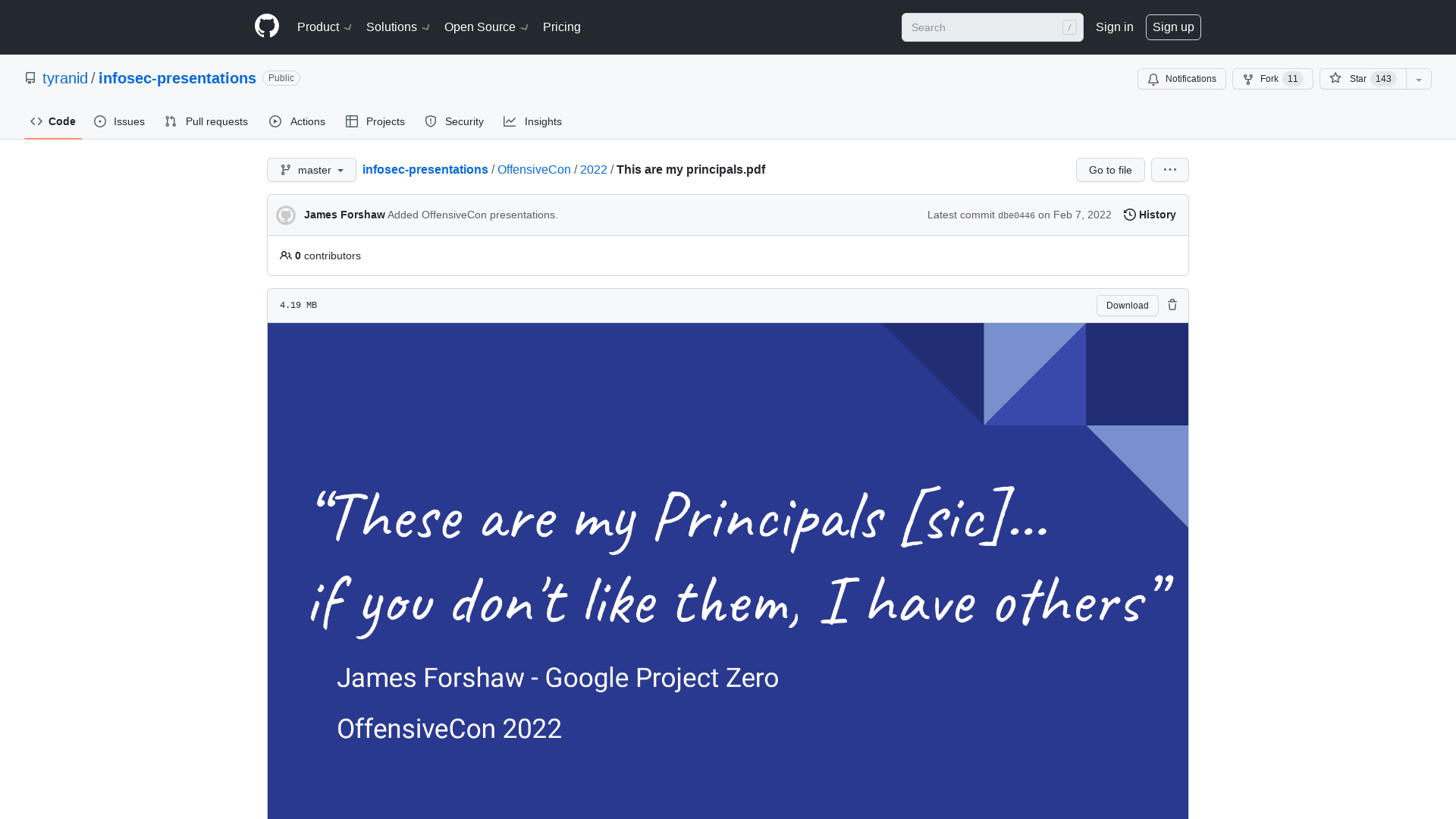Image resolution: width=1456 pixels, height=819 pixels.
Task: Click the 'on Feb 7, 2022' commit date
Action: click(1075, 215)
